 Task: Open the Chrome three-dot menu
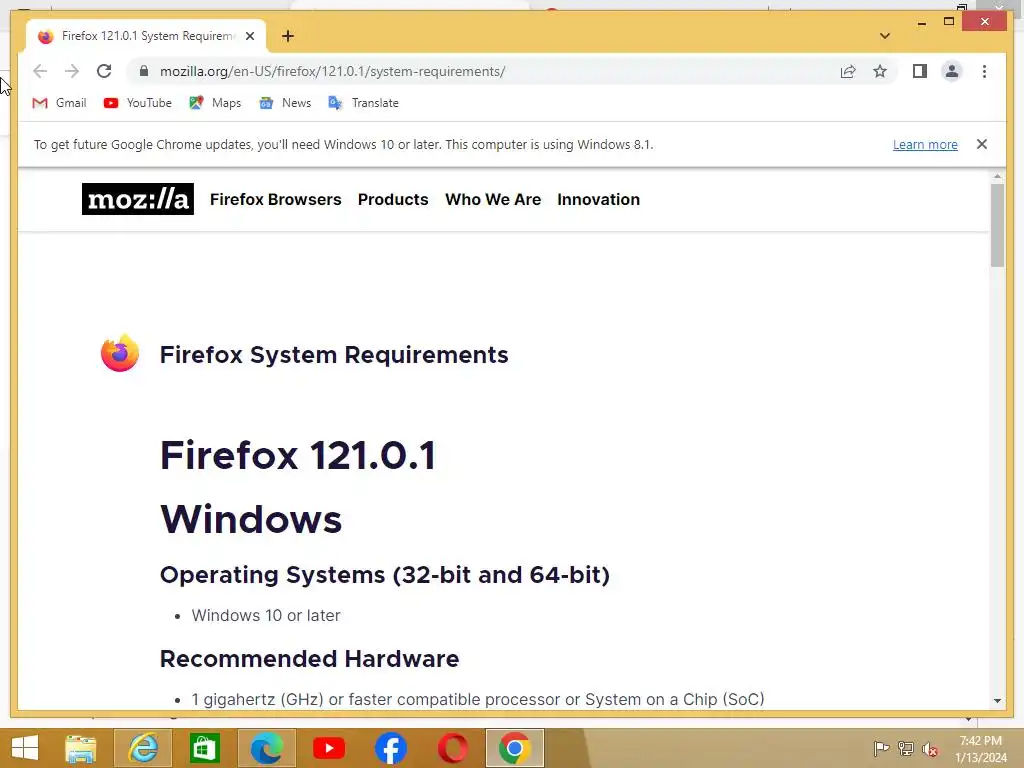[x=984, y=71]
